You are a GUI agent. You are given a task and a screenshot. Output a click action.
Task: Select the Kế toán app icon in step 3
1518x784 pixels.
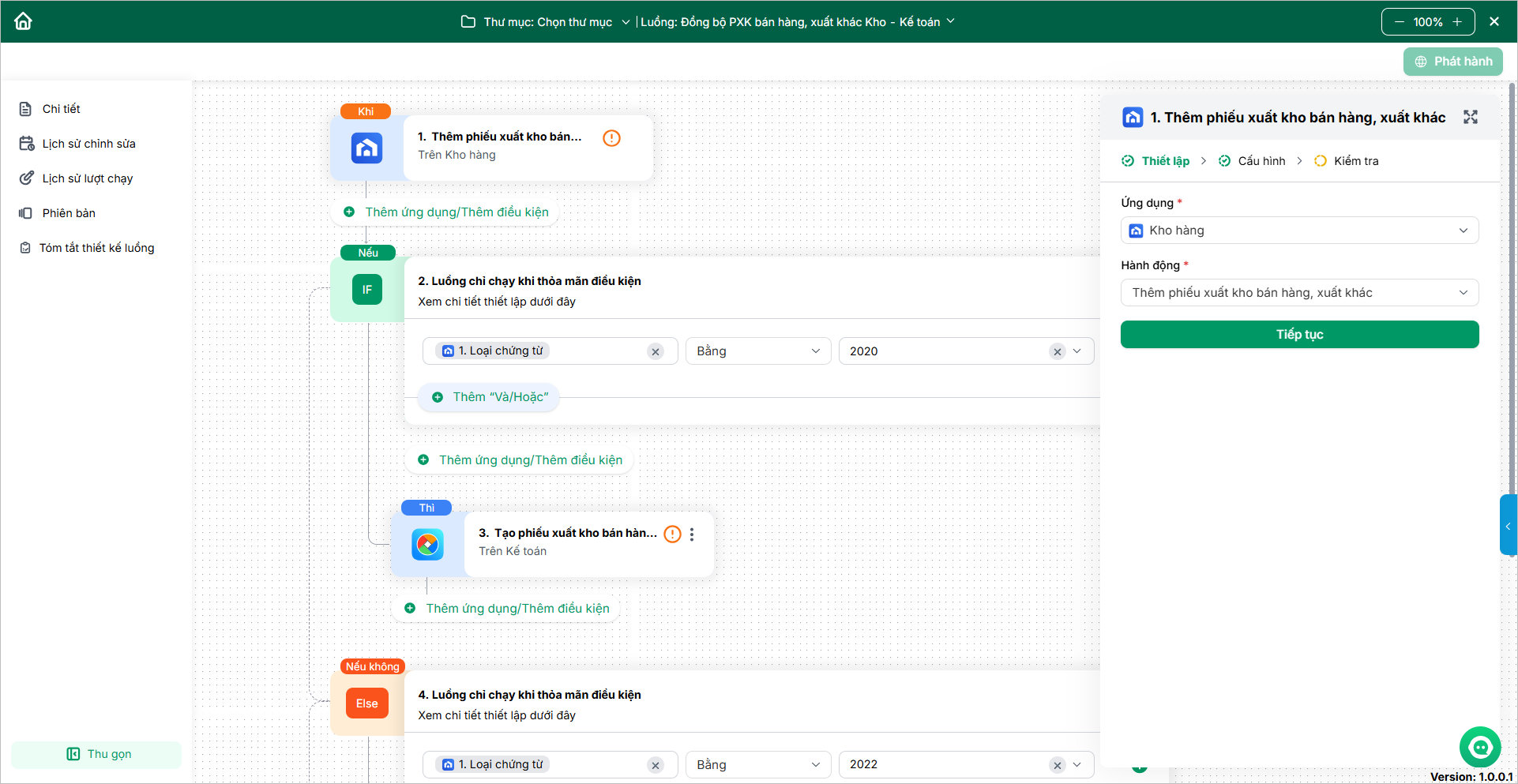[x=427, y=545]
